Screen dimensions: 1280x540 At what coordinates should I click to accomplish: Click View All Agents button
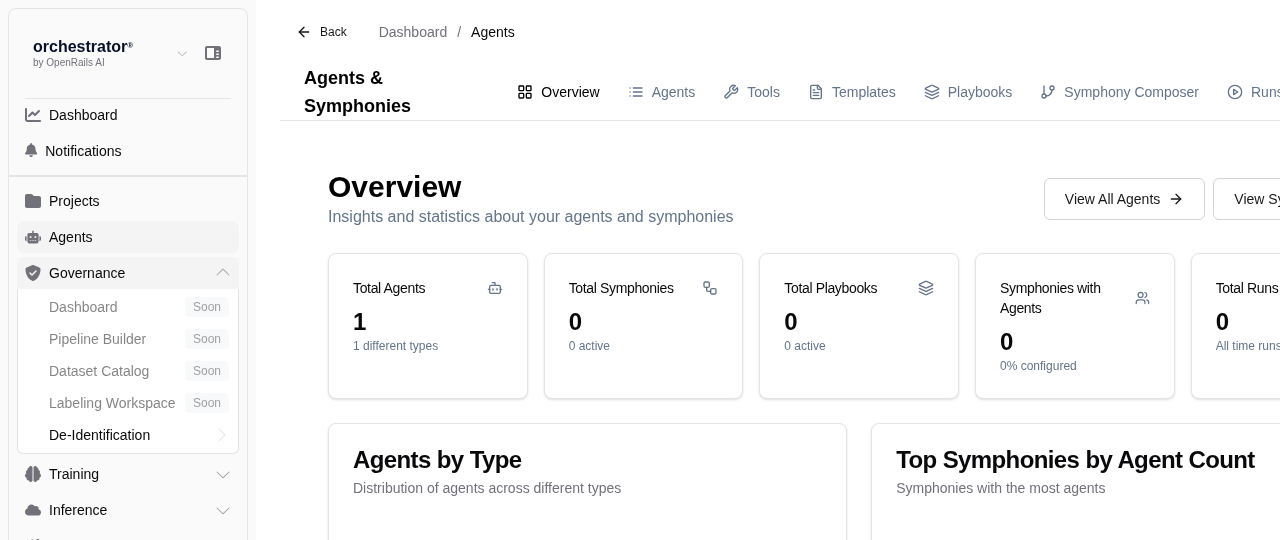pyautogui.click(x=1124, y=199)
